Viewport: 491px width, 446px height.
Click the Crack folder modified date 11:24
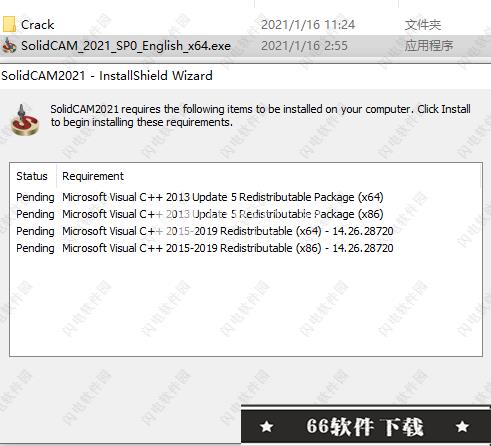click(308, 25)
